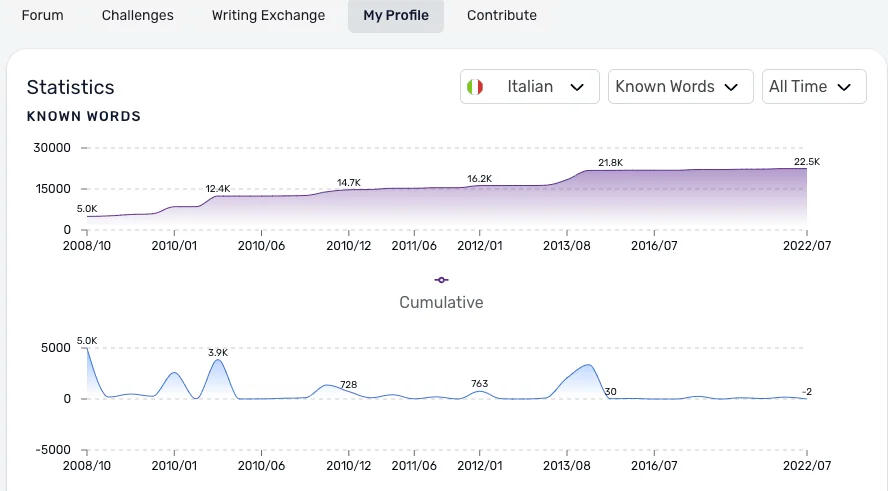Click the 16.2K data point label
The height and width of the screenshot is (491, 888).
479,179
